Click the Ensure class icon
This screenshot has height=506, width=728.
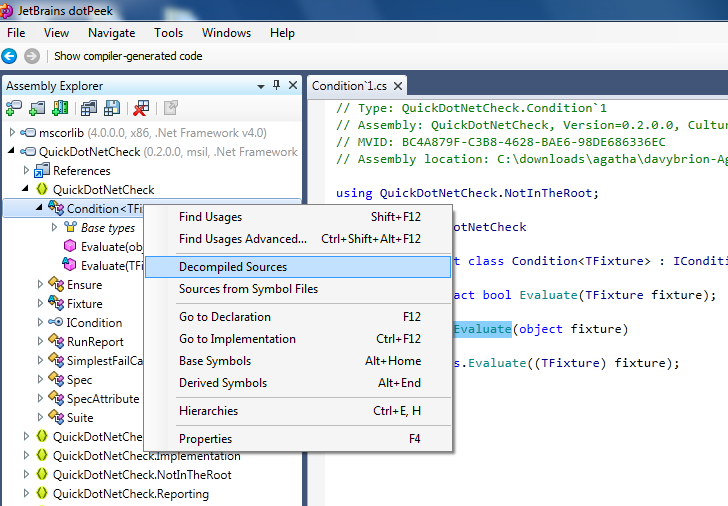[56, 284]
